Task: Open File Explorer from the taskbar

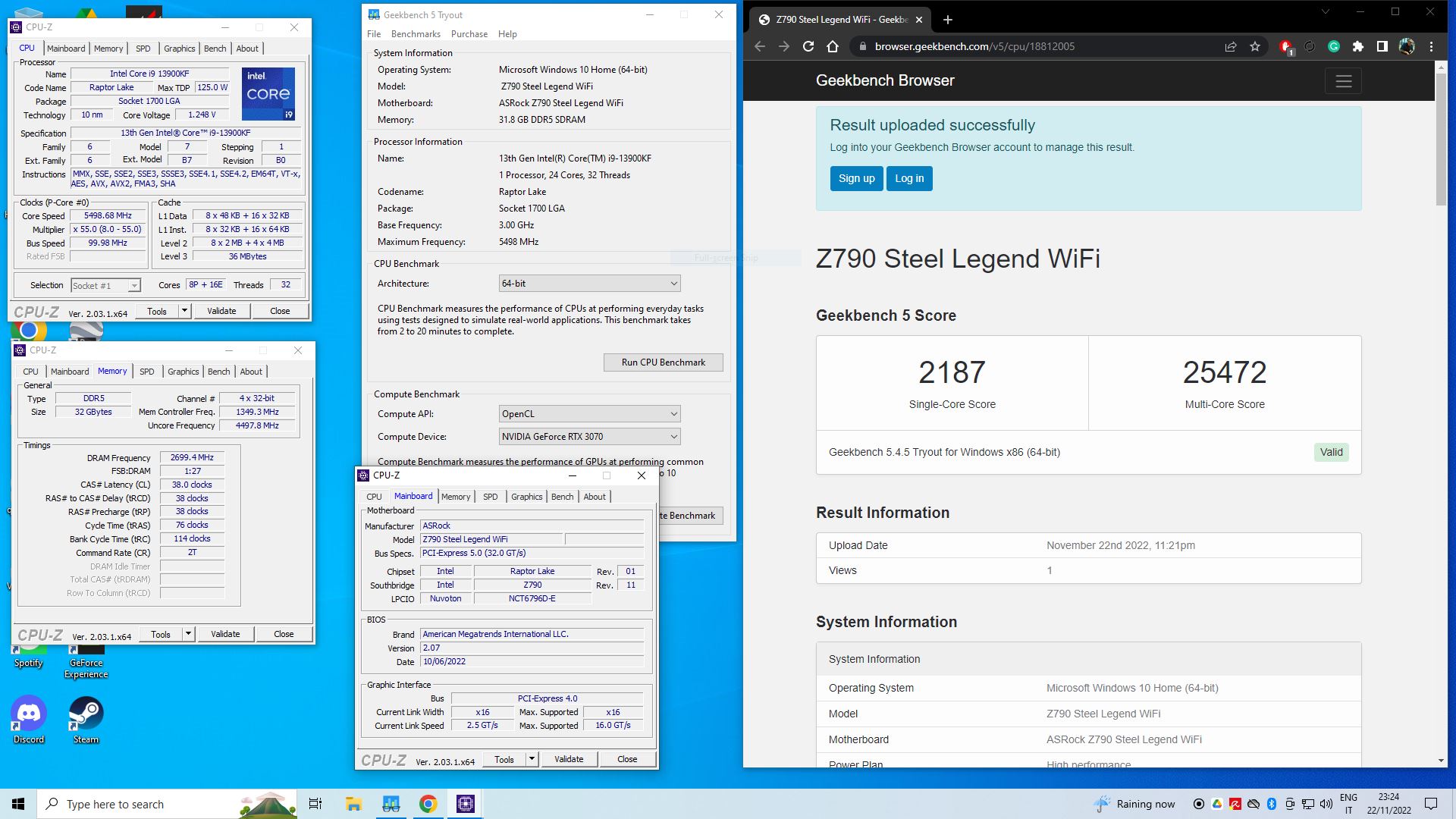Action: pyautogui.click(x=353, y=804)
